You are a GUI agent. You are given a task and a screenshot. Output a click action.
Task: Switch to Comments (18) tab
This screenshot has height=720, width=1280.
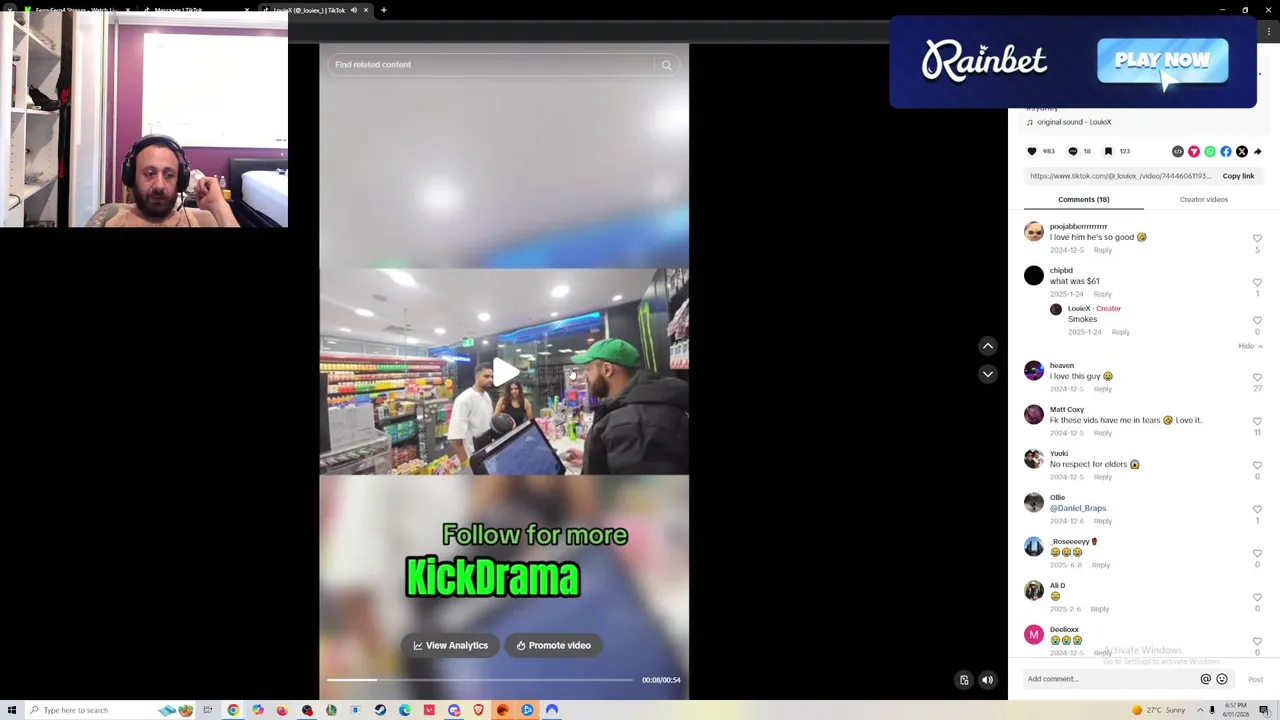coord(1083,200)
